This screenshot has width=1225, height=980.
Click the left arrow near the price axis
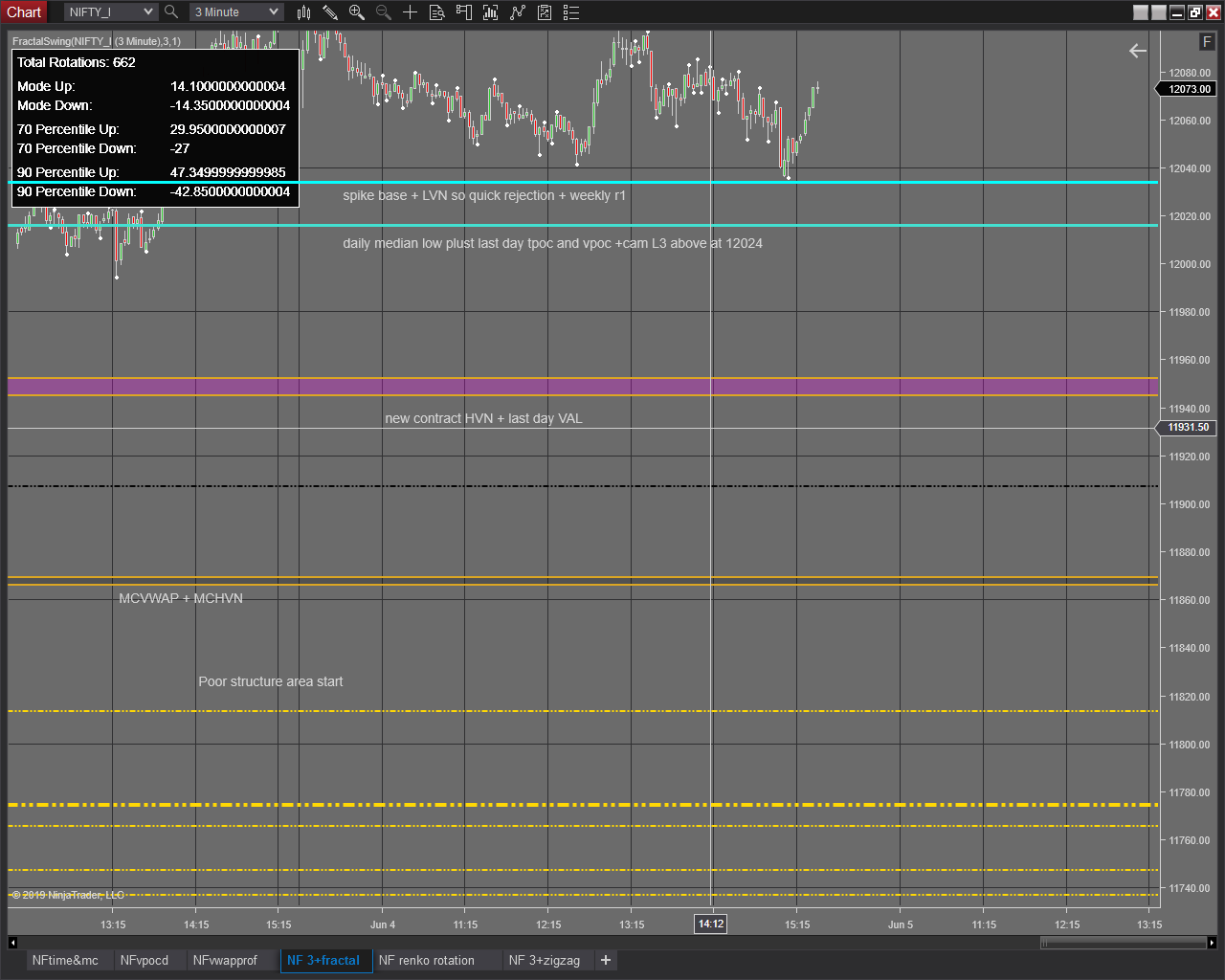1138,51
